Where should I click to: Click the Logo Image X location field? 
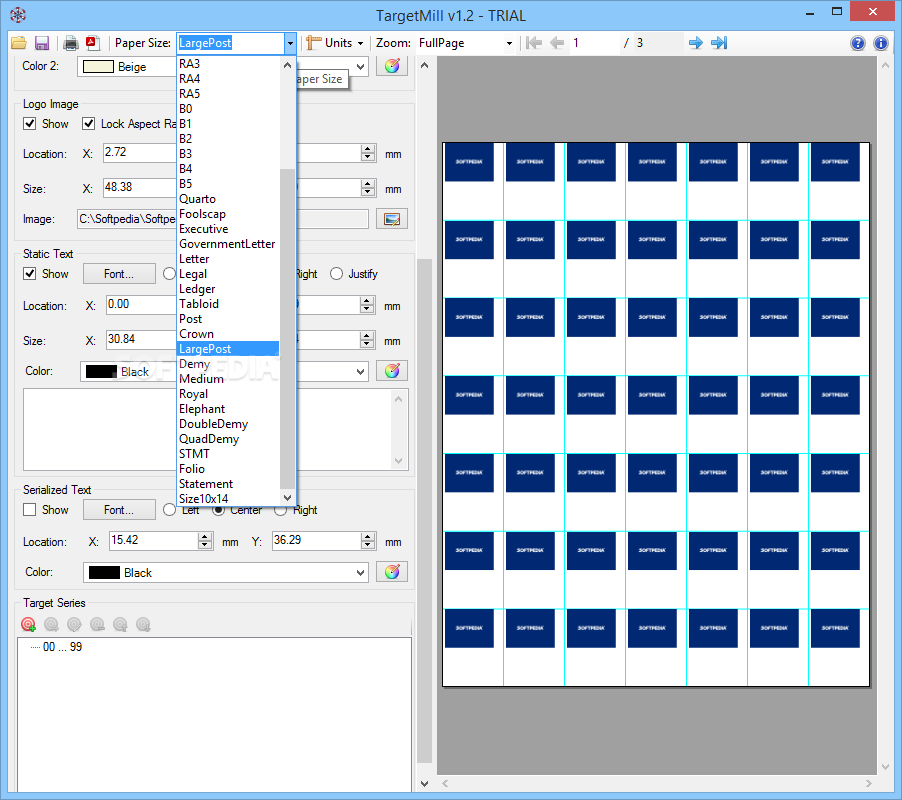pos(140,152)
